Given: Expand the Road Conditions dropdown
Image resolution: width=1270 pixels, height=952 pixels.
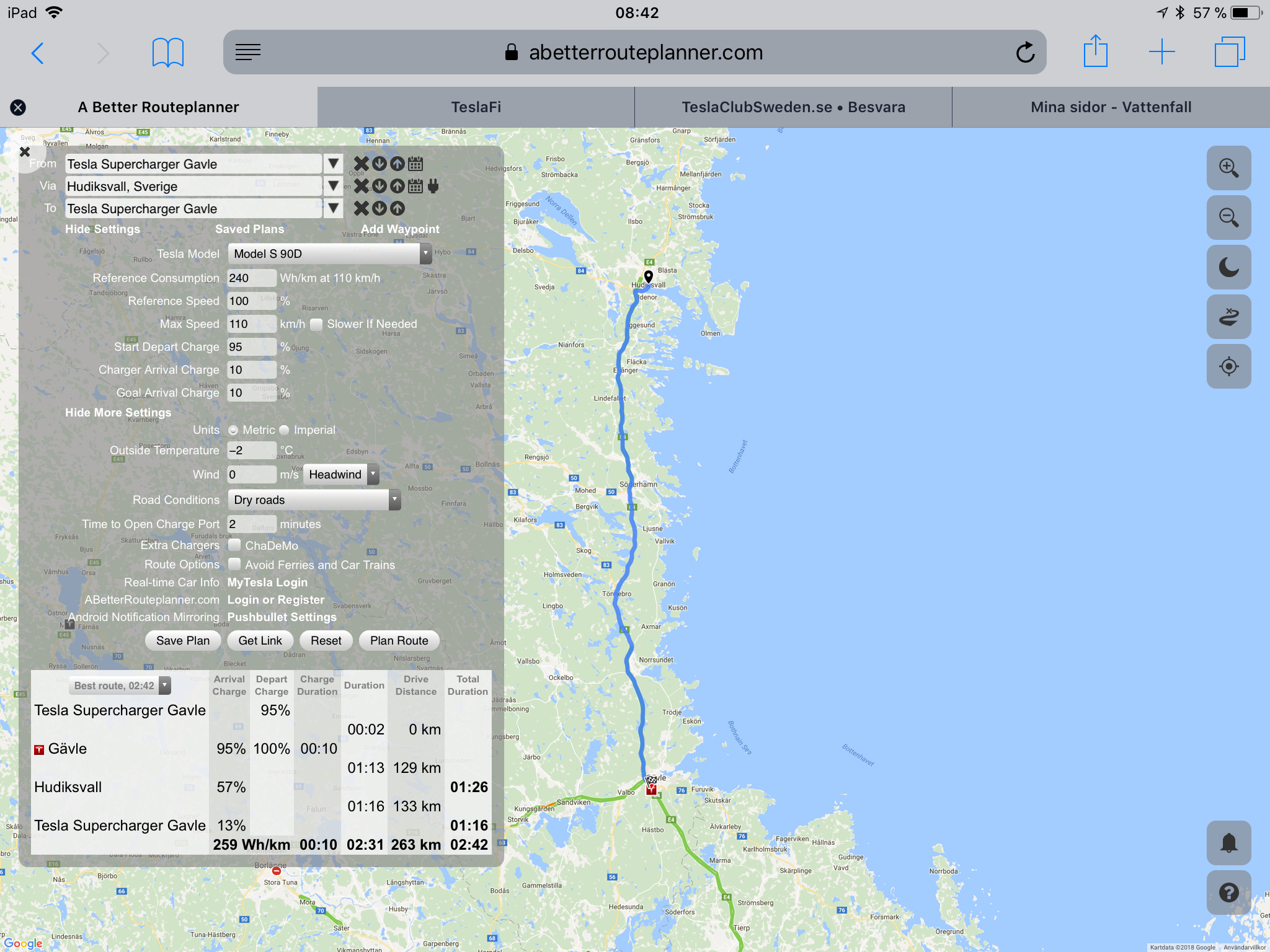Looking at the screenshot, I should (x=314, y=500).
